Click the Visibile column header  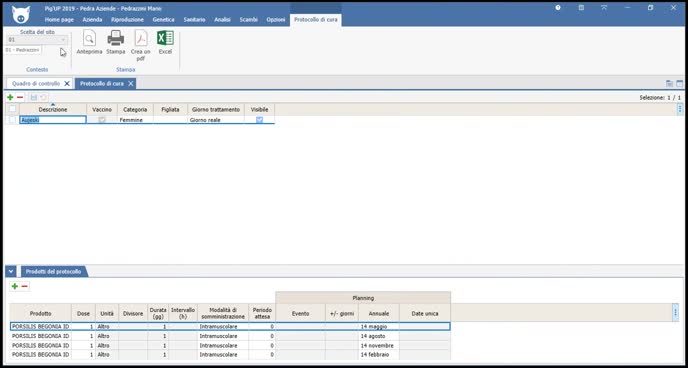point(259,110)
